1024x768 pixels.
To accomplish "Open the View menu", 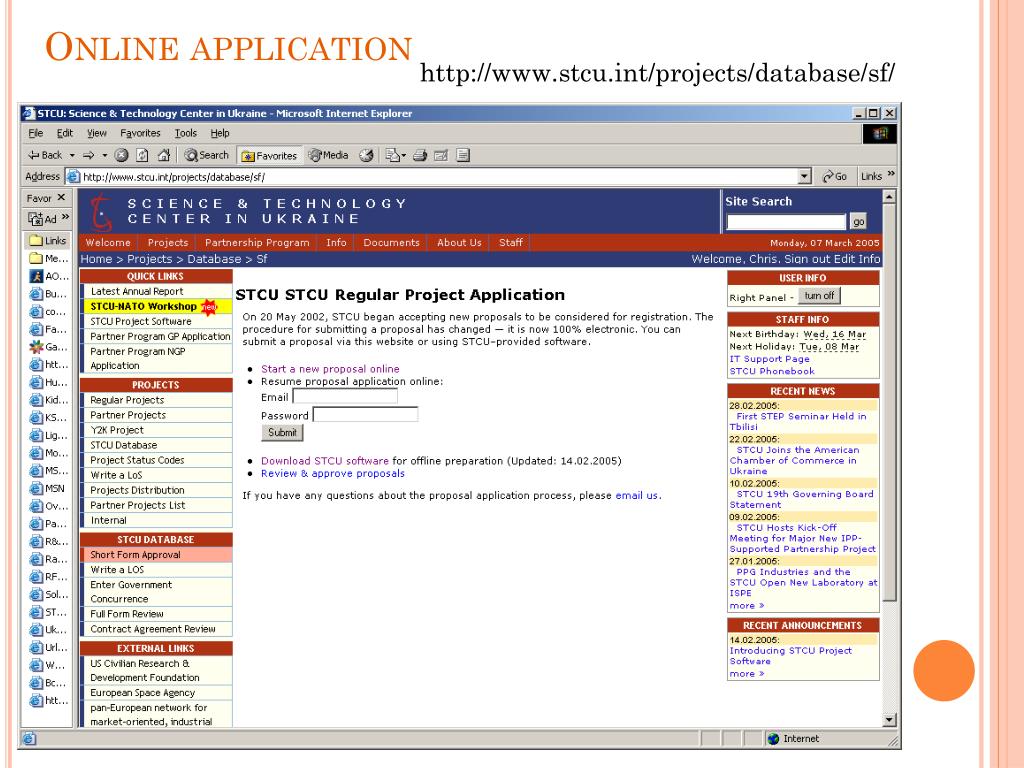I will [97, 133].
